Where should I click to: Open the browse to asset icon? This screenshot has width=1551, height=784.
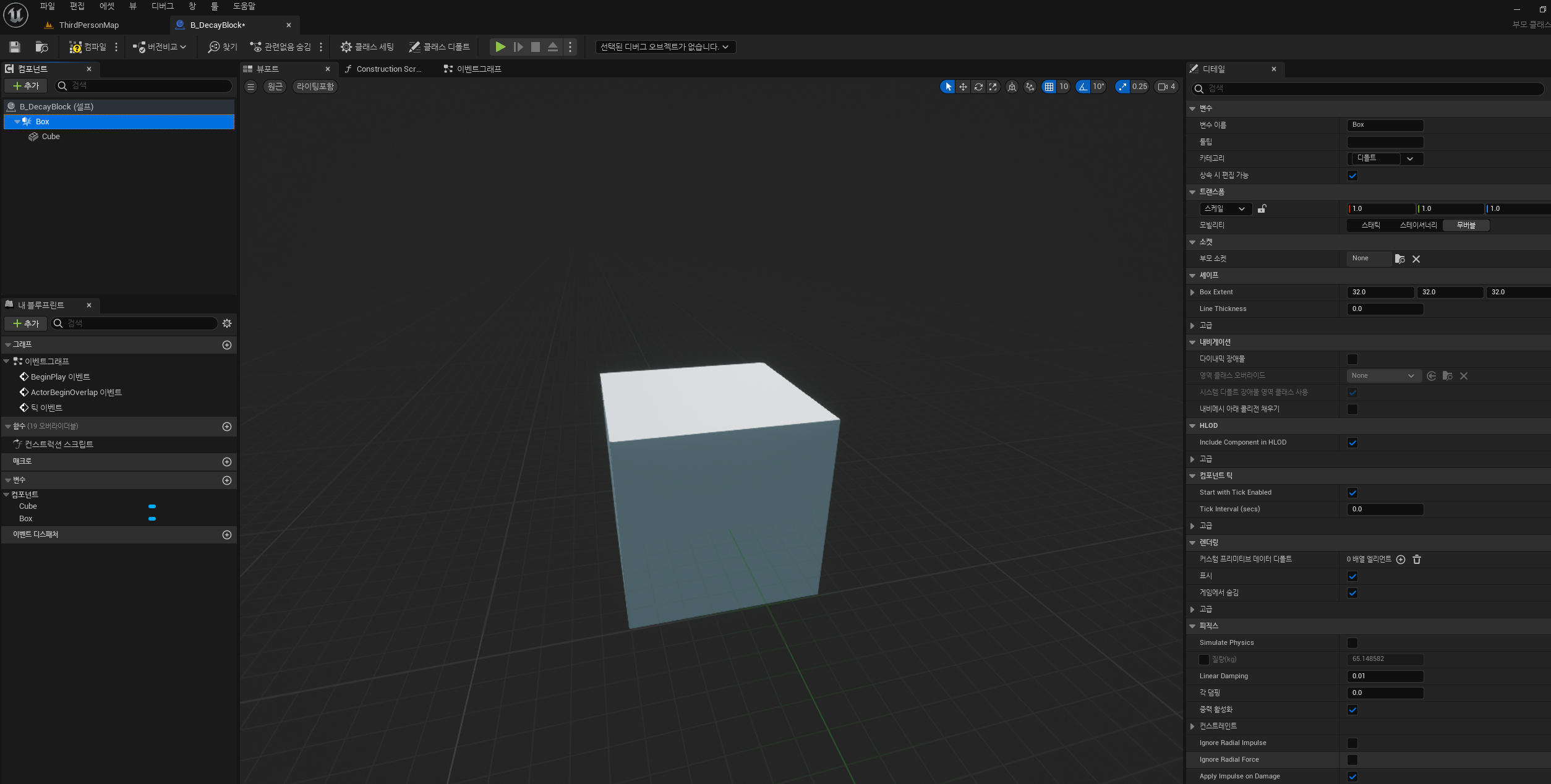click(41, 47)
